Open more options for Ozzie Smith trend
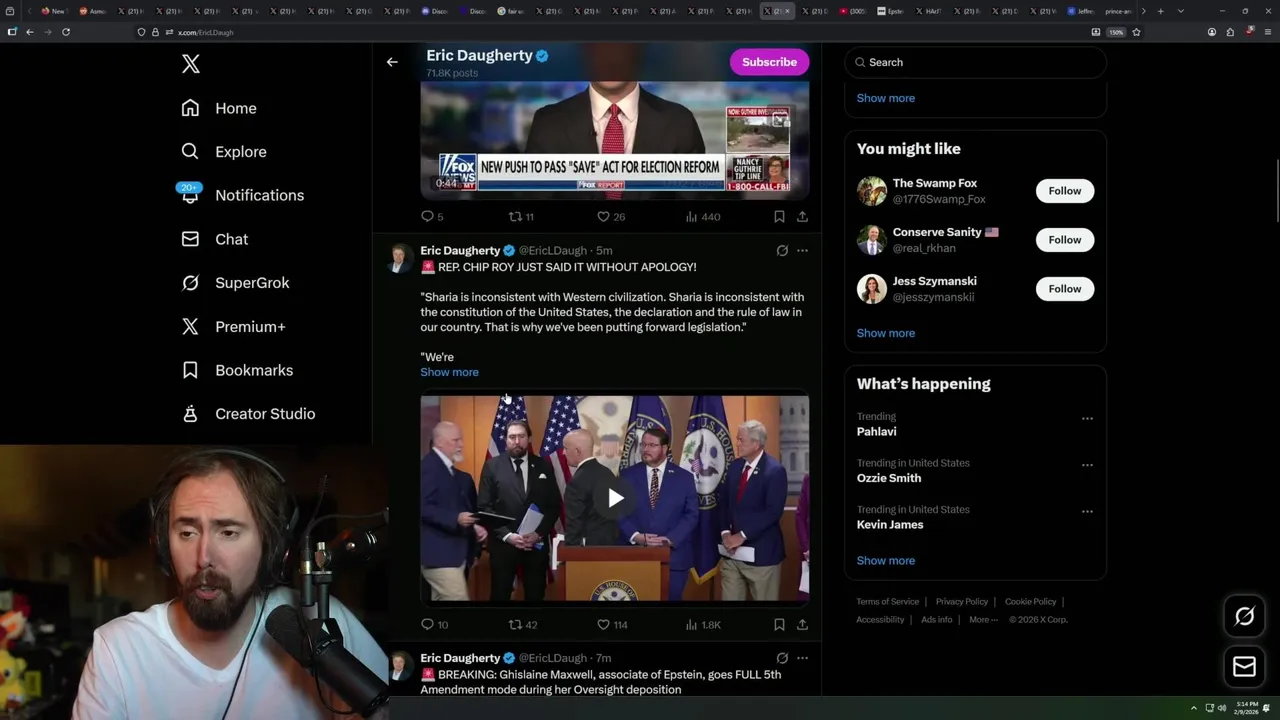 [1087, 465]
